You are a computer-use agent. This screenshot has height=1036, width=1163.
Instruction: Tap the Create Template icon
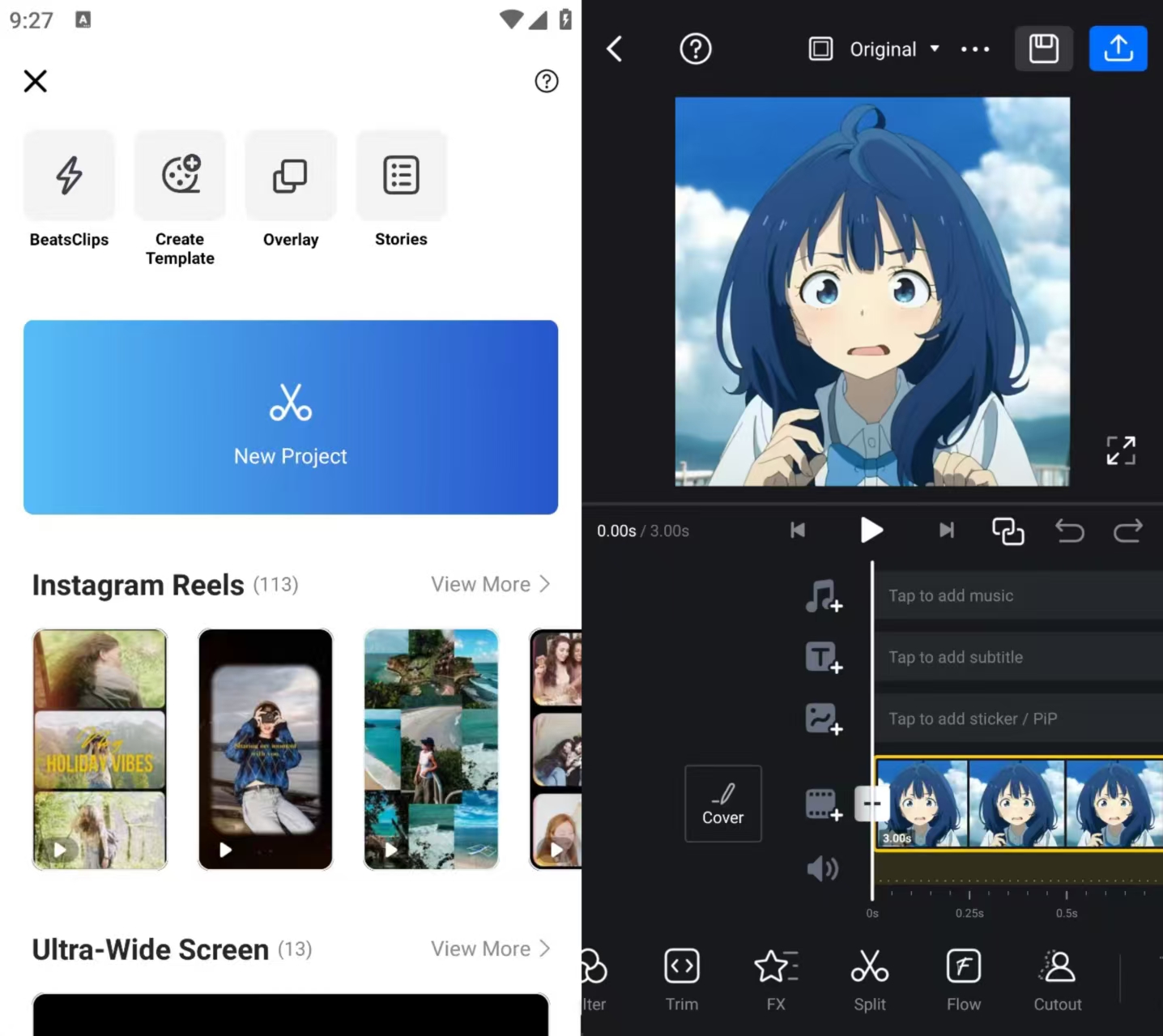180,176
